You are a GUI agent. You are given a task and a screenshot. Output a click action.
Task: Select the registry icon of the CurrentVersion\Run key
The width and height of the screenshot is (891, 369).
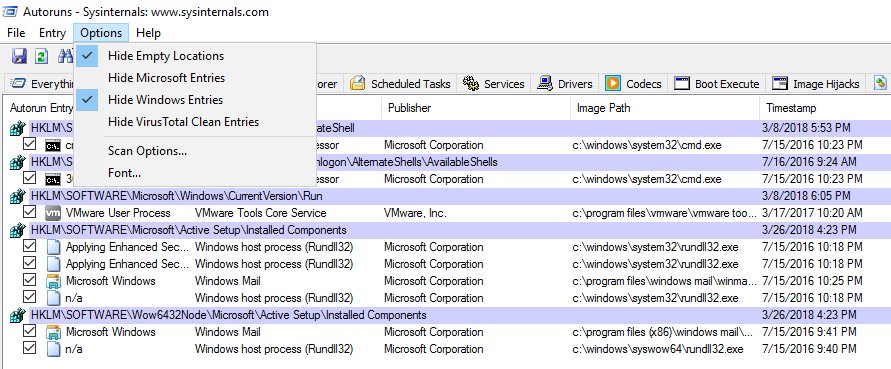tap(18, 197)
